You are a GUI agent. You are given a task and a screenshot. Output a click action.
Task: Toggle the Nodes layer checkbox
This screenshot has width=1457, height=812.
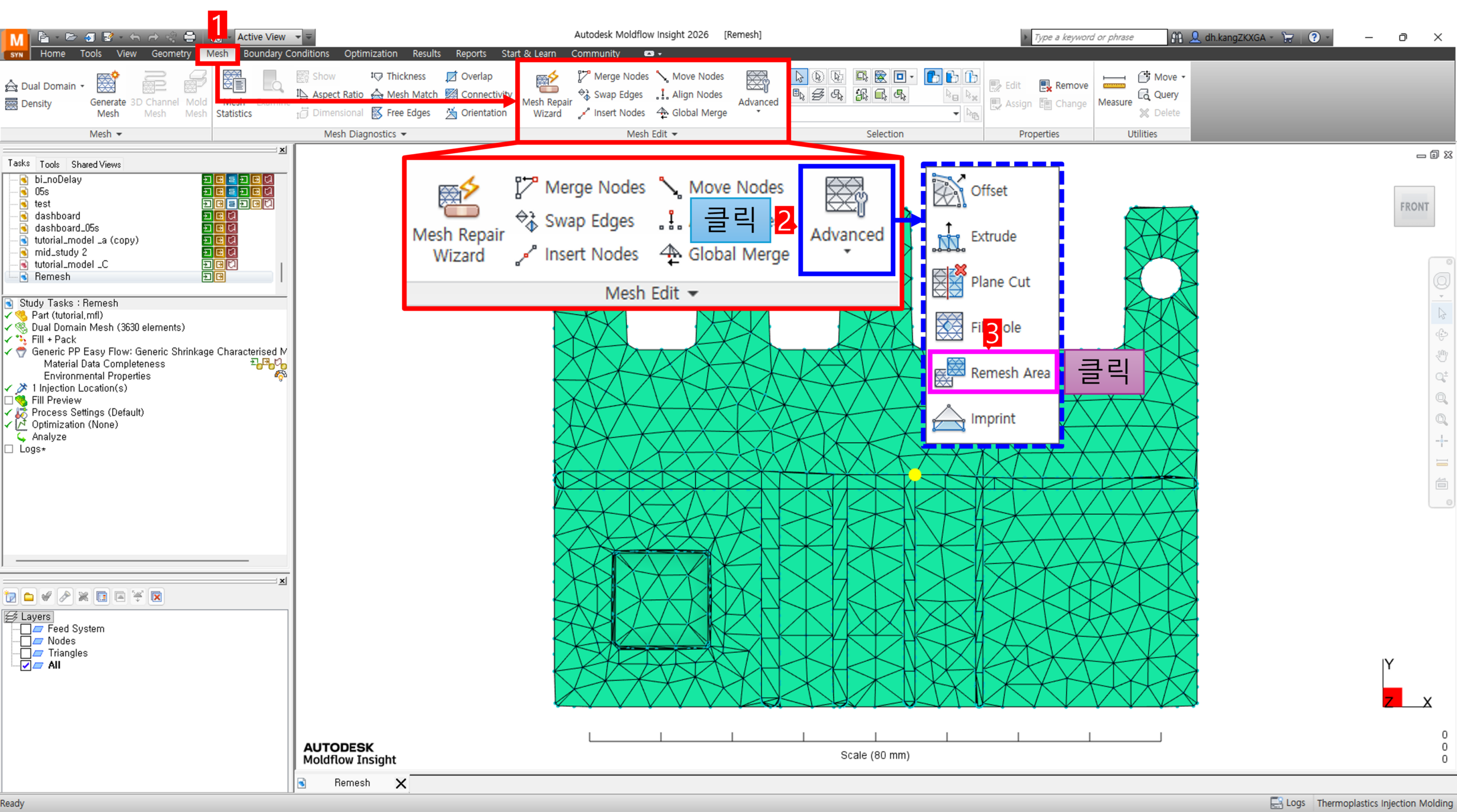pyautogui.click(x=26, y=641)
